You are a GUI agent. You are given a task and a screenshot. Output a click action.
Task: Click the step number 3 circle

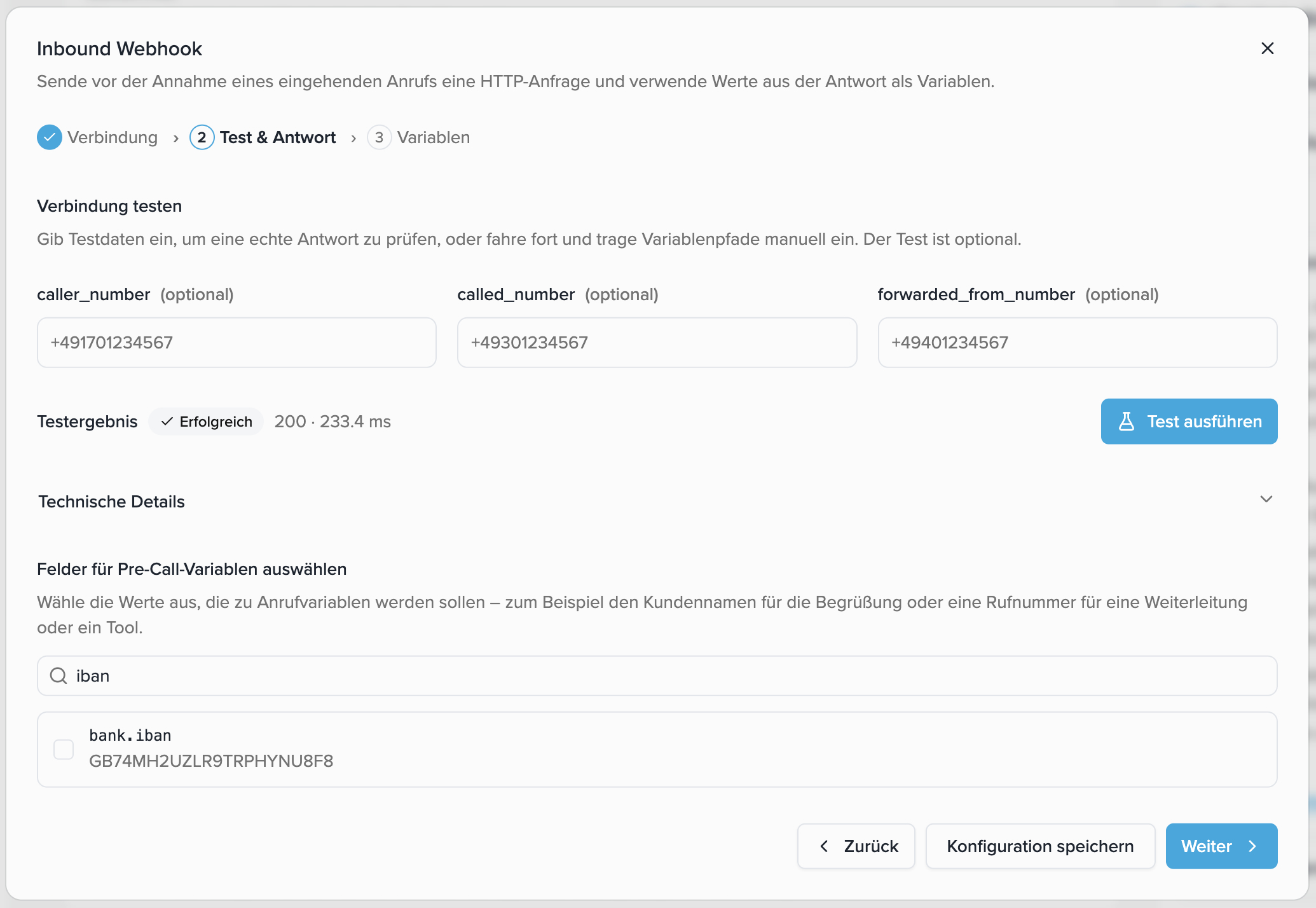click(x=379, y=137)
